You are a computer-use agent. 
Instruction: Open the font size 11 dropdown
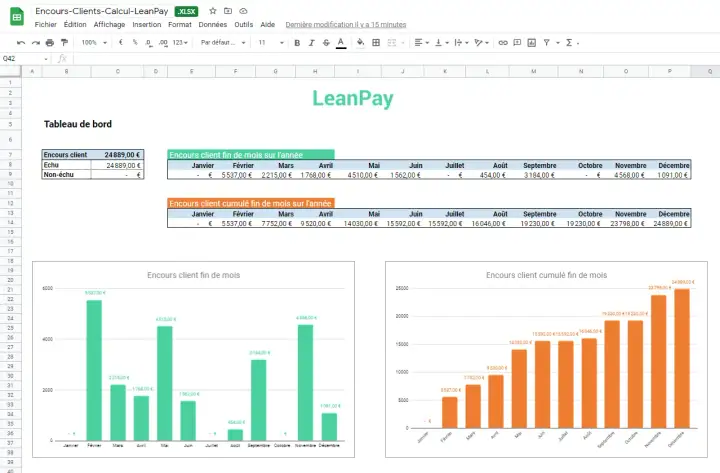271,43
